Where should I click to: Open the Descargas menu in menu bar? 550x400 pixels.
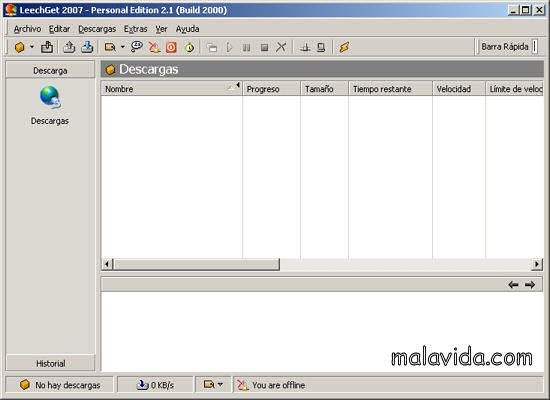pyautogui.click(x=97, y=29)
